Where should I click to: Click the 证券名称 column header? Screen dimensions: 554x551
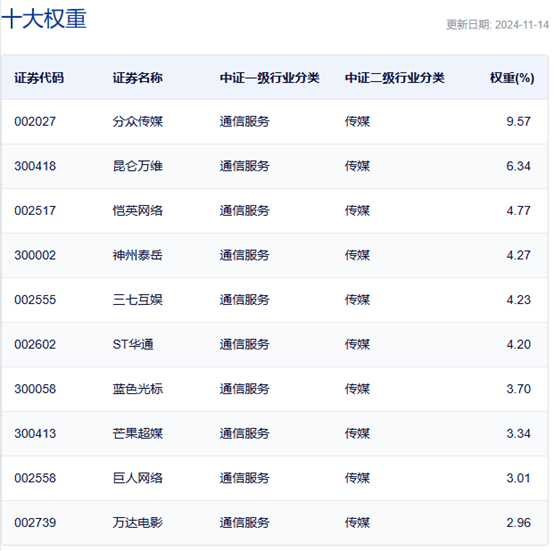[137, 78]
